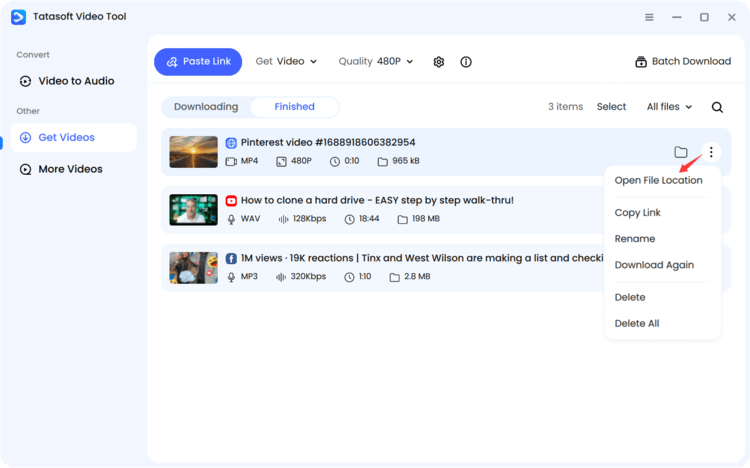The image size is (750, 468).
Task: Choose Download Again from context menu
Action: point(654,265)
